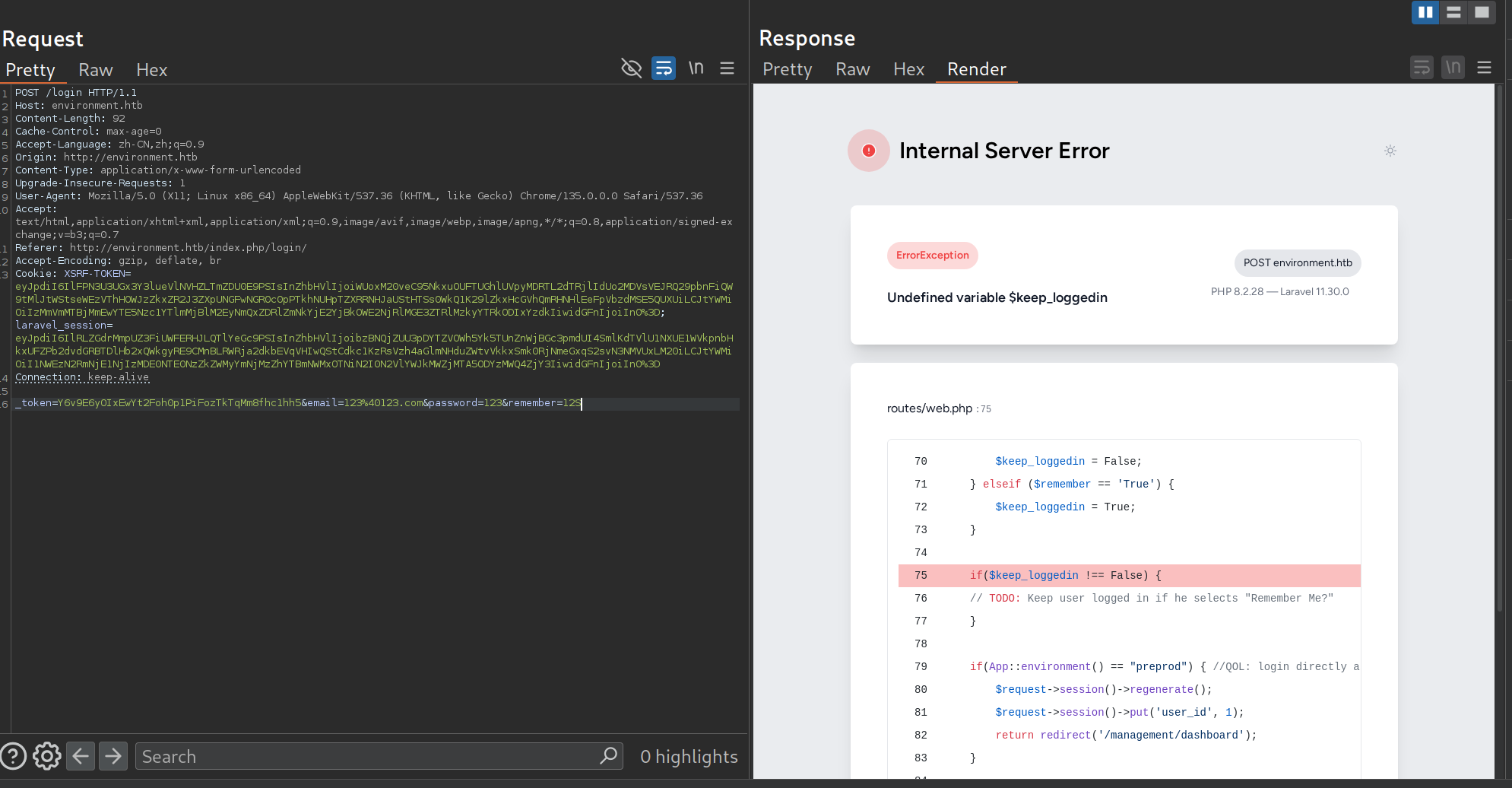Click the Response panel title
This screenshot has height=788, width=1512.
807,38
